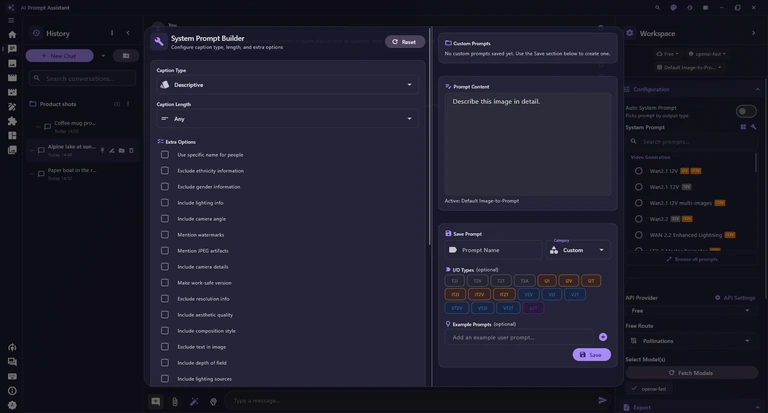
Task: Click the New Chat button
Action: [59, 56]
